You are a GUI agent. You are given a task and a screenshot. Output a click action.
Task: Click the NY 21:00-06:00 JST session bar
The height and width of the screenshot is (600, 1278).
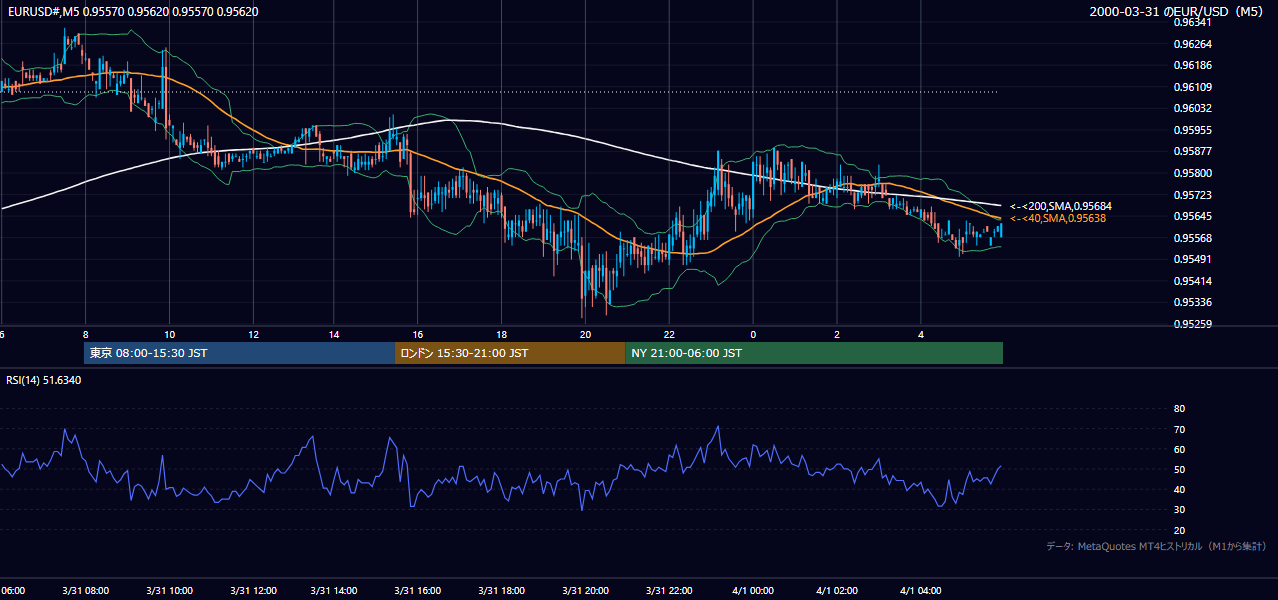(814, 353)
